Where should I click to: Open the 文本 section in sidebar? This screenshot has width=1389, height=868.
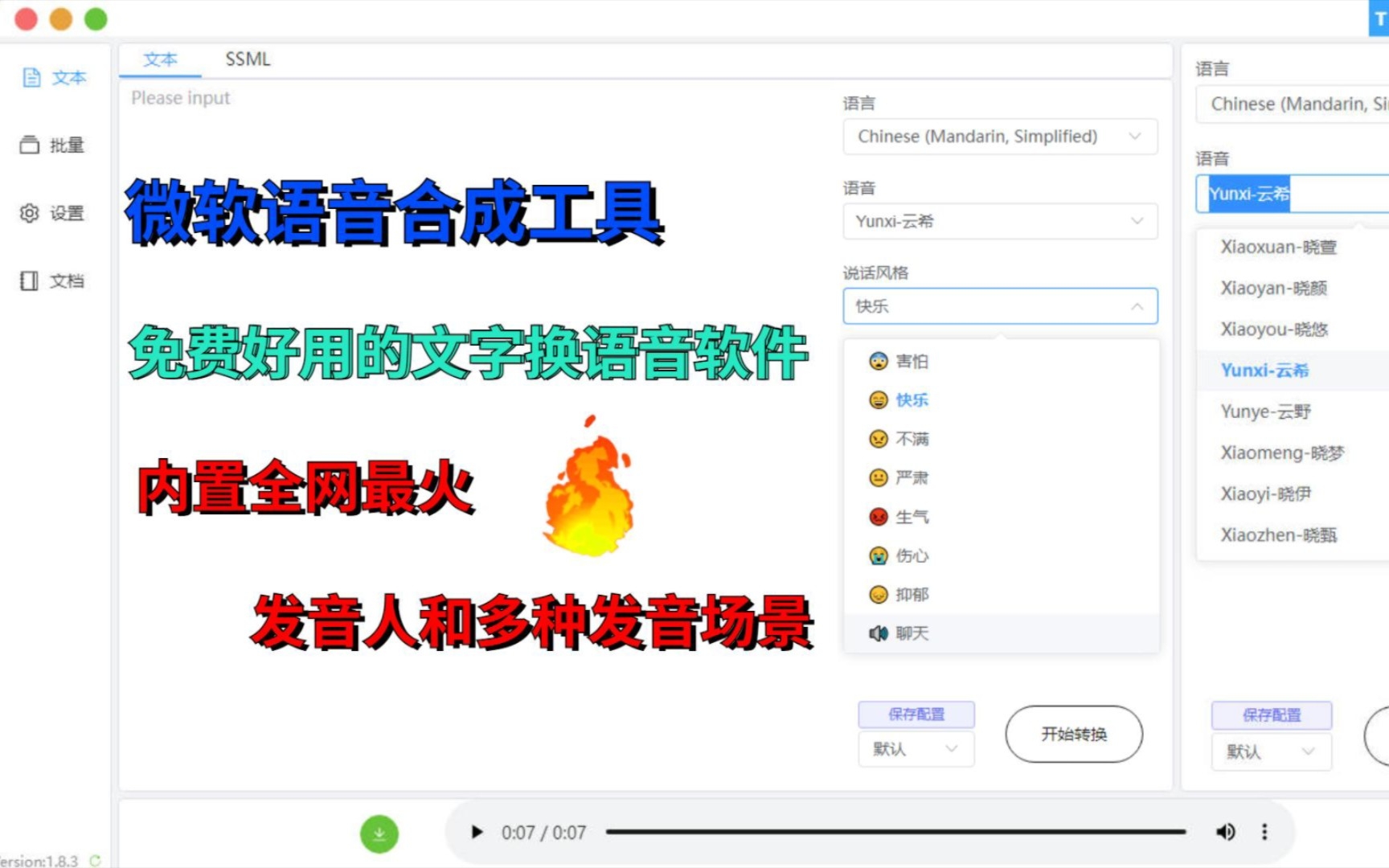(x=55, y=78)
